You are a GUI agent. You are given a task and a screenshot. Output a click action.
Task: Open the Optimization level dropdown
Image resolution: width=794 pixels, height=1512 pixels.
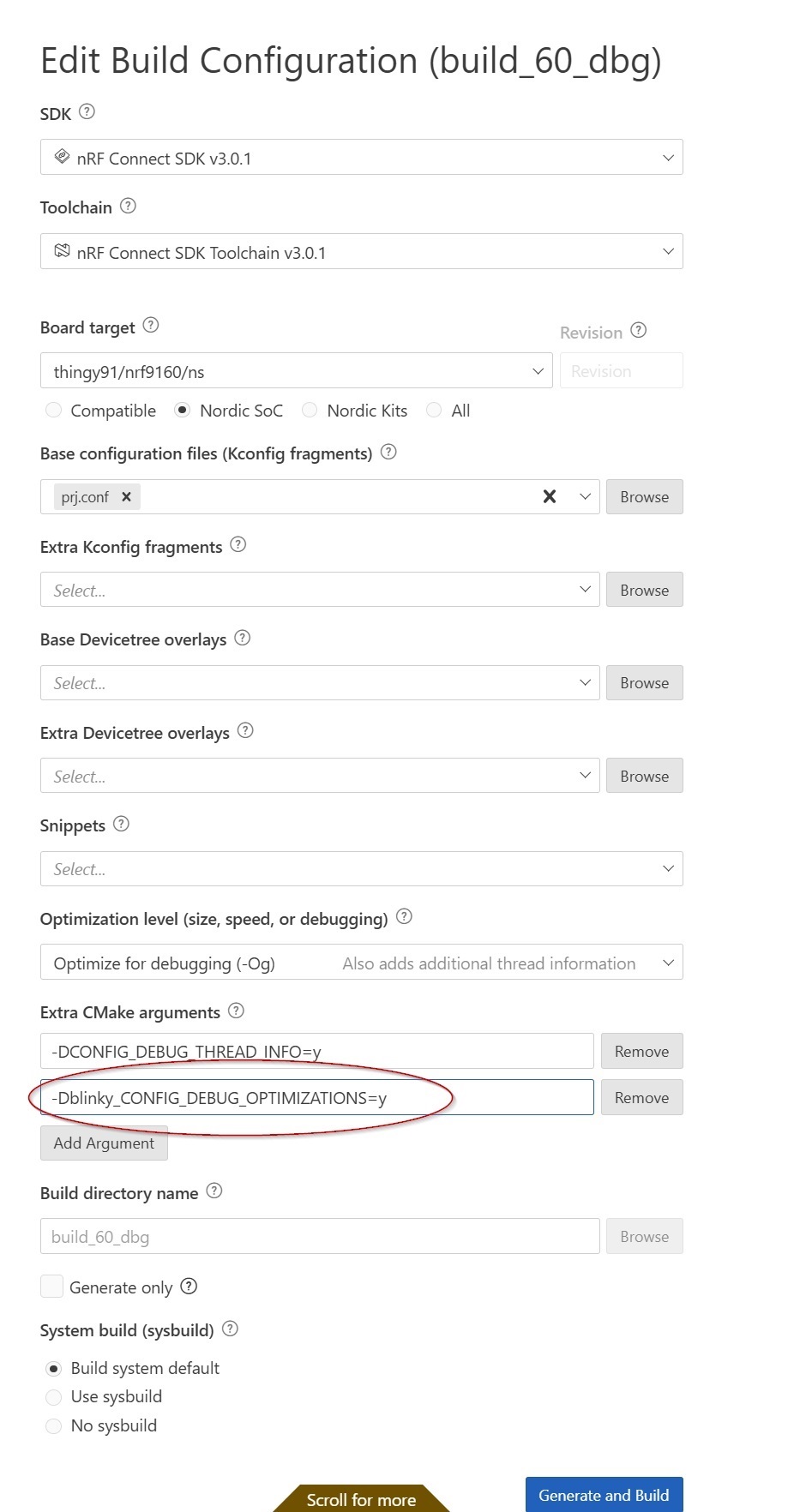[361, 963]
